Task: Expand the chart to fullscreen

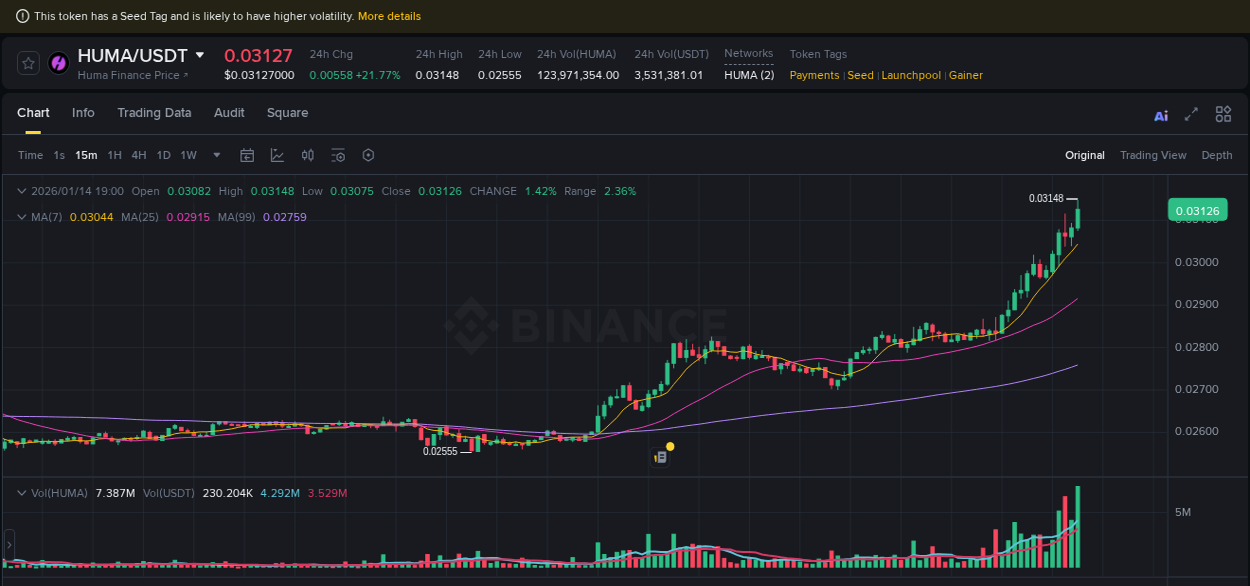Action: (1190, 114)
